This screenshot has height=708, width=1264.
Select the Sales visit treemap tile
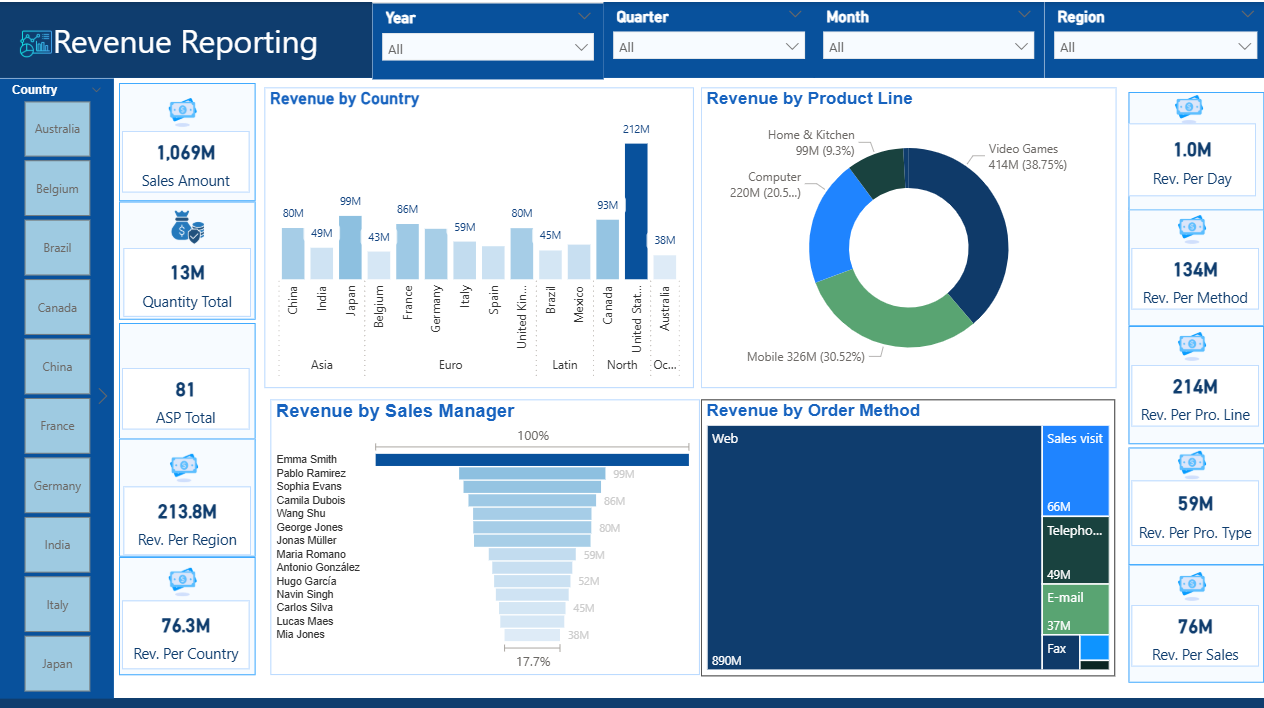tap(1075, 472)
